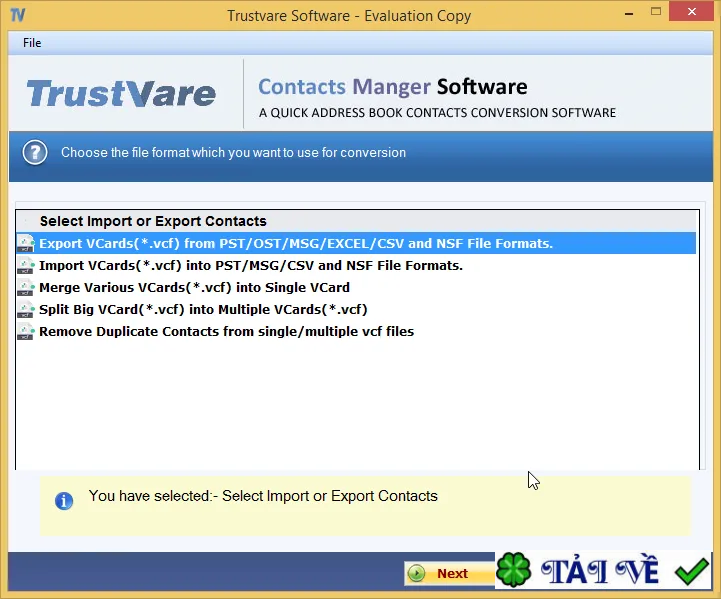
Task: Close the Trustvare Software window
Action: [692, 12]
